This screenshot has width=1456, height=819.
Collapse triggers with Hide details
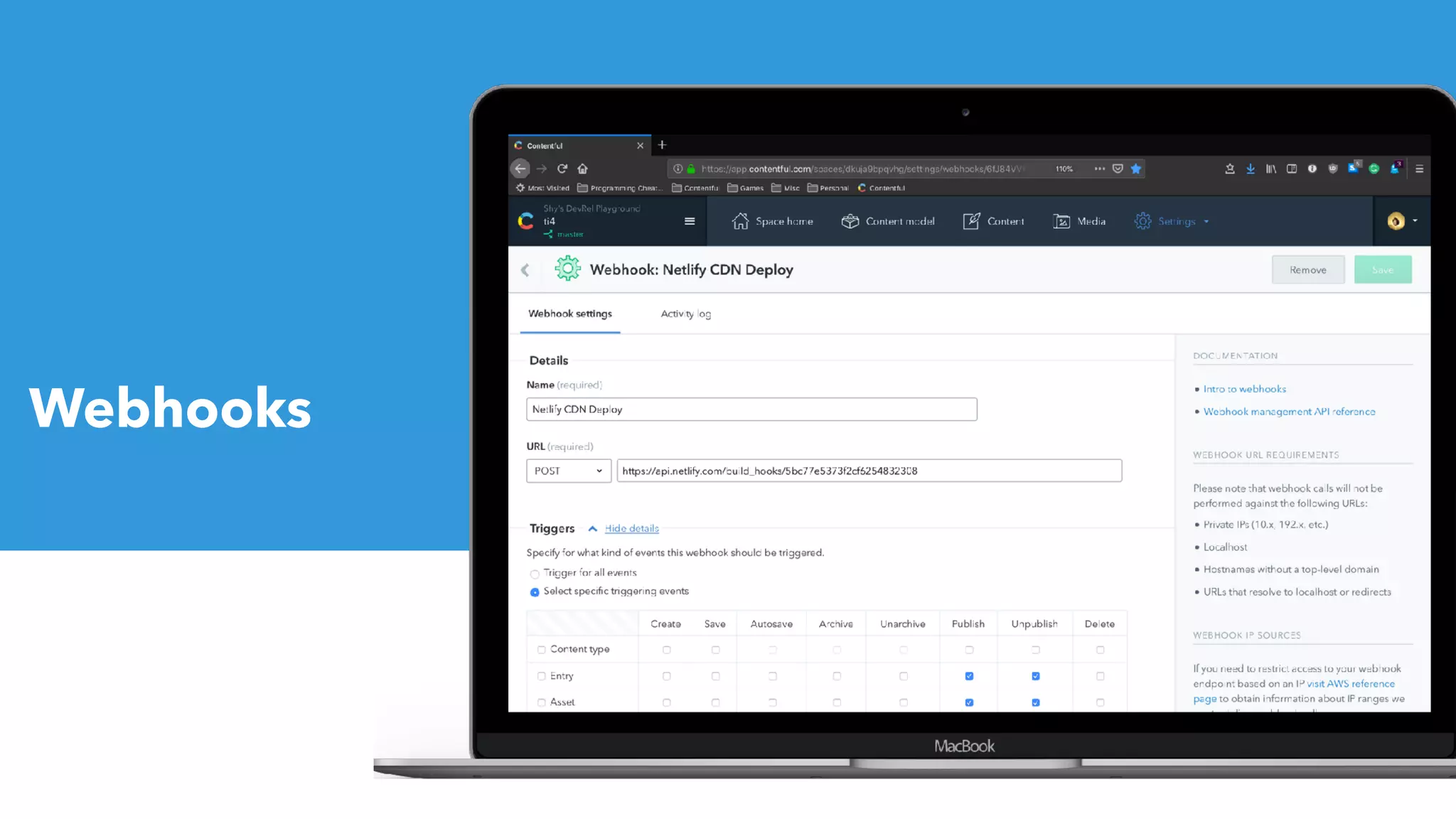click(x=631, y=528)
